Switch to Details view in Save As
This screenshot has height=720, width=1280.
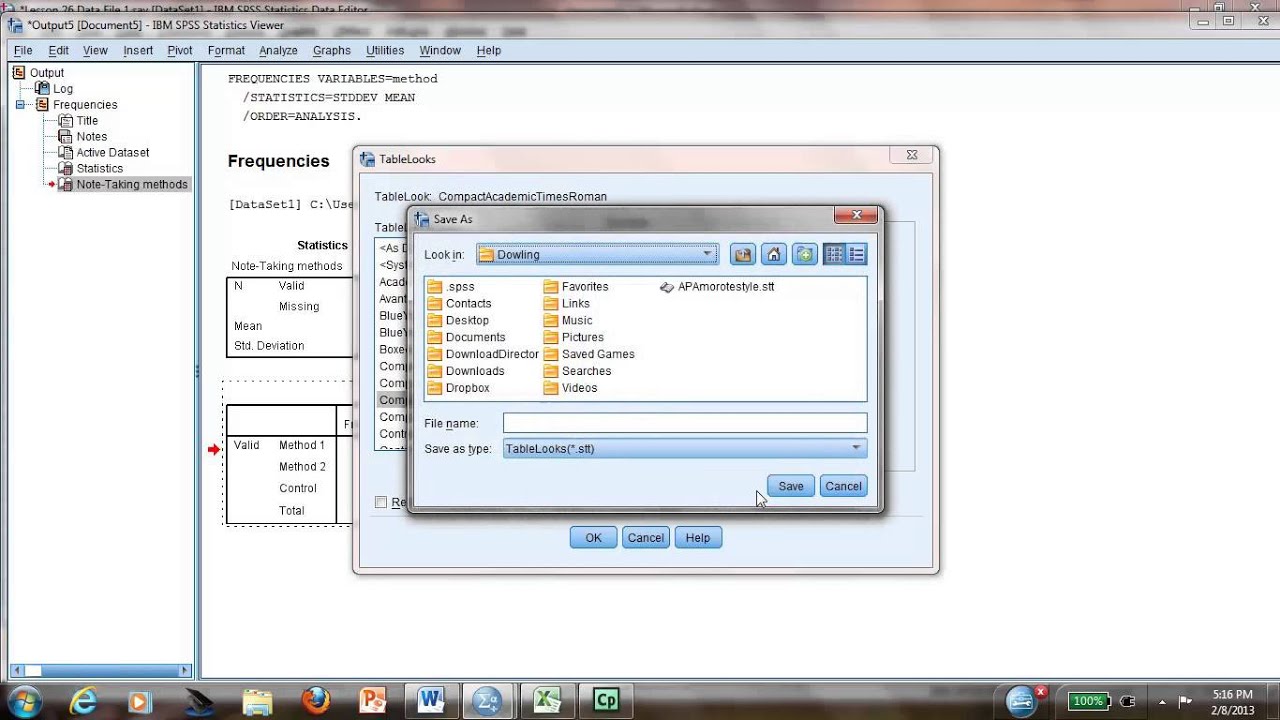click(857, 255)
